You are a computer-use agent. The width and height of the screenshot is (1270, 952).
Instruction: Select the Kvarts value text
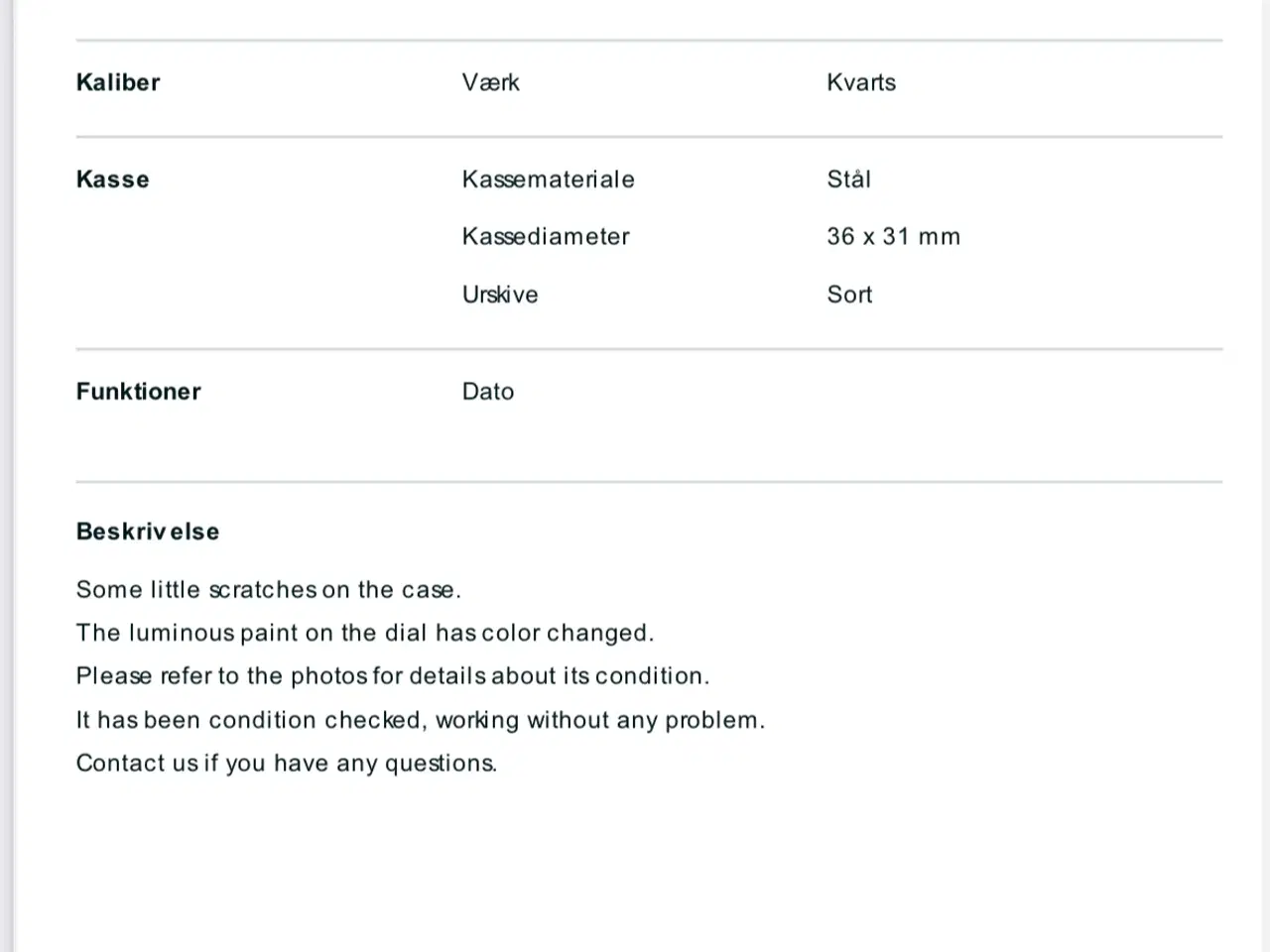860,82
